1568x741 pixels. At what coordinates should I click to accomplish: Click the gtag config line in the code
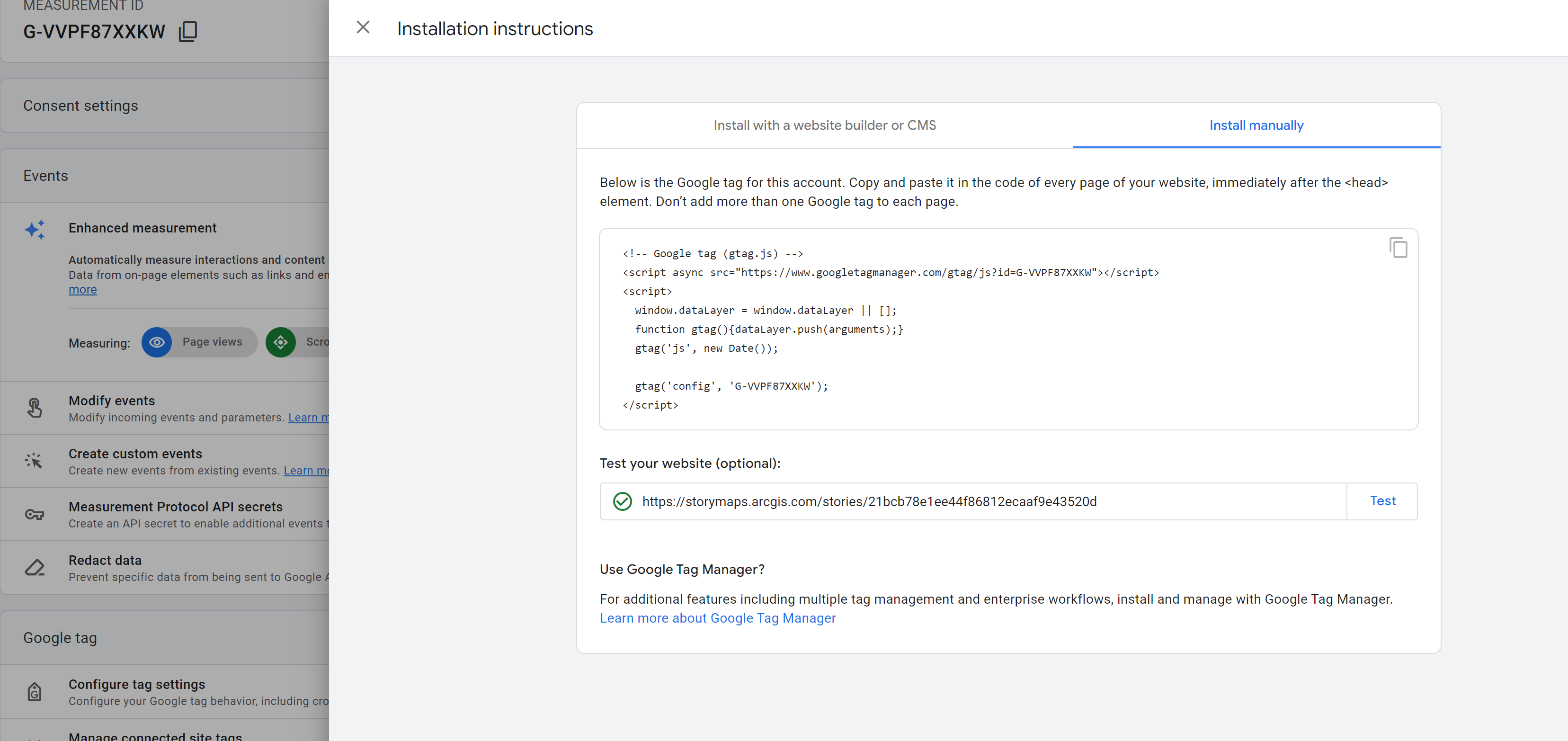coord(731,386)
